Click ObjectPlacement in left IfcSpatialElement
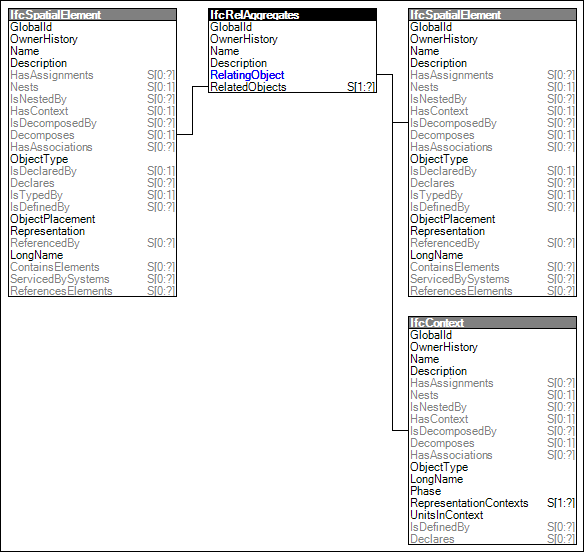 click(53, 219)
